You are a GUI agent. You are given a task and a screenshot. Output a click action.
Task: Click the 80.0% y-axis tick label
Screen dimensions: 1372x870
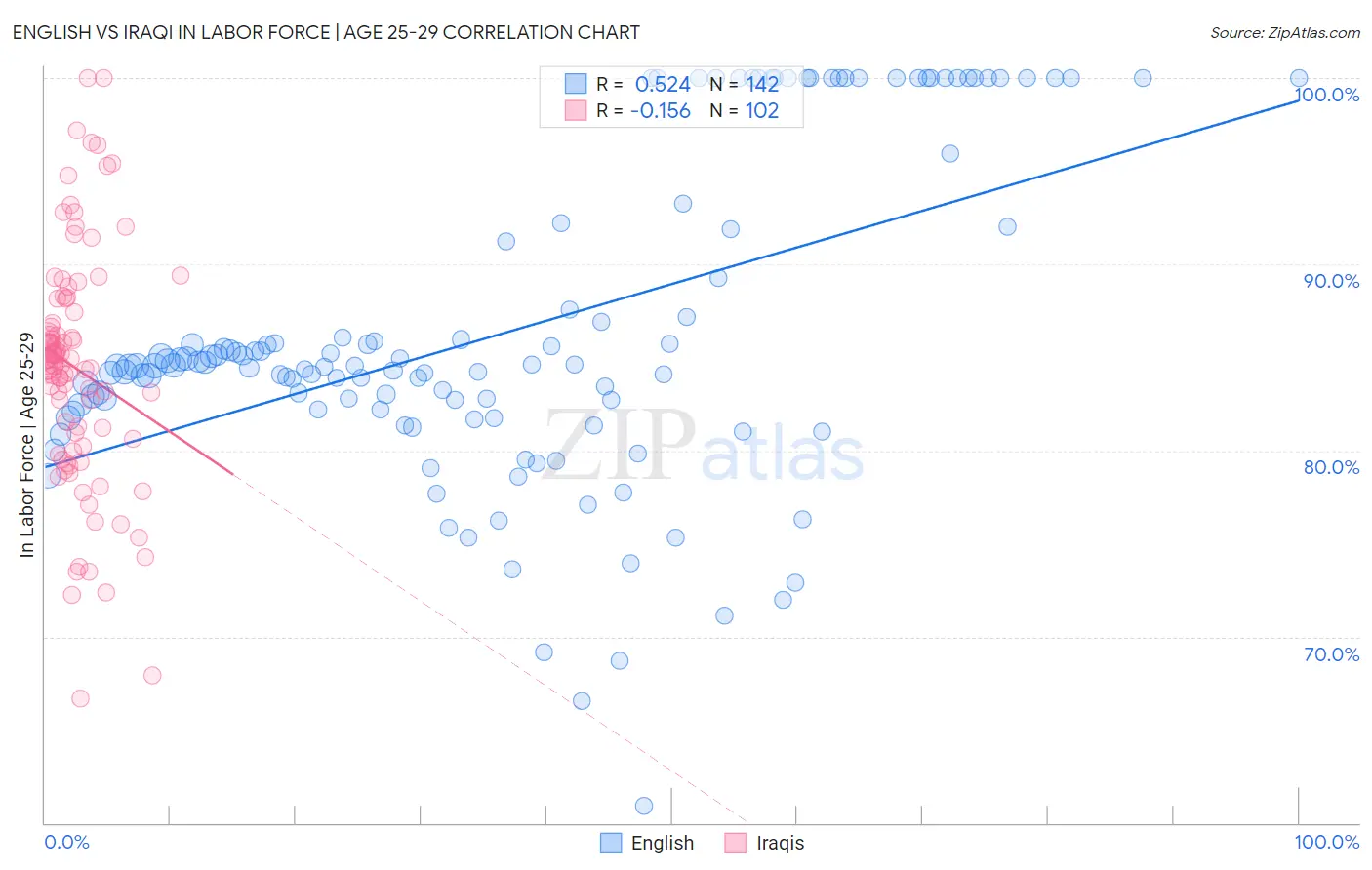(1332, 467)
